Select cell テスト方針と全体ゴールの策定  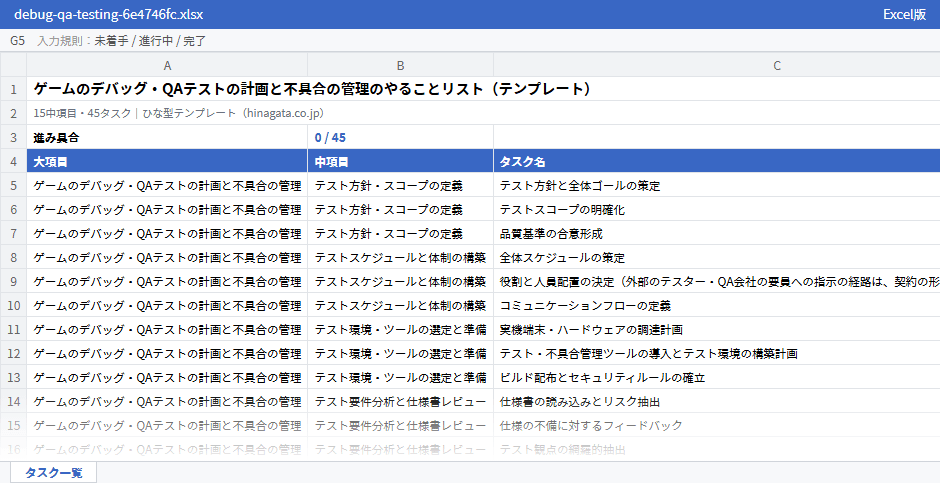point(717,185)
